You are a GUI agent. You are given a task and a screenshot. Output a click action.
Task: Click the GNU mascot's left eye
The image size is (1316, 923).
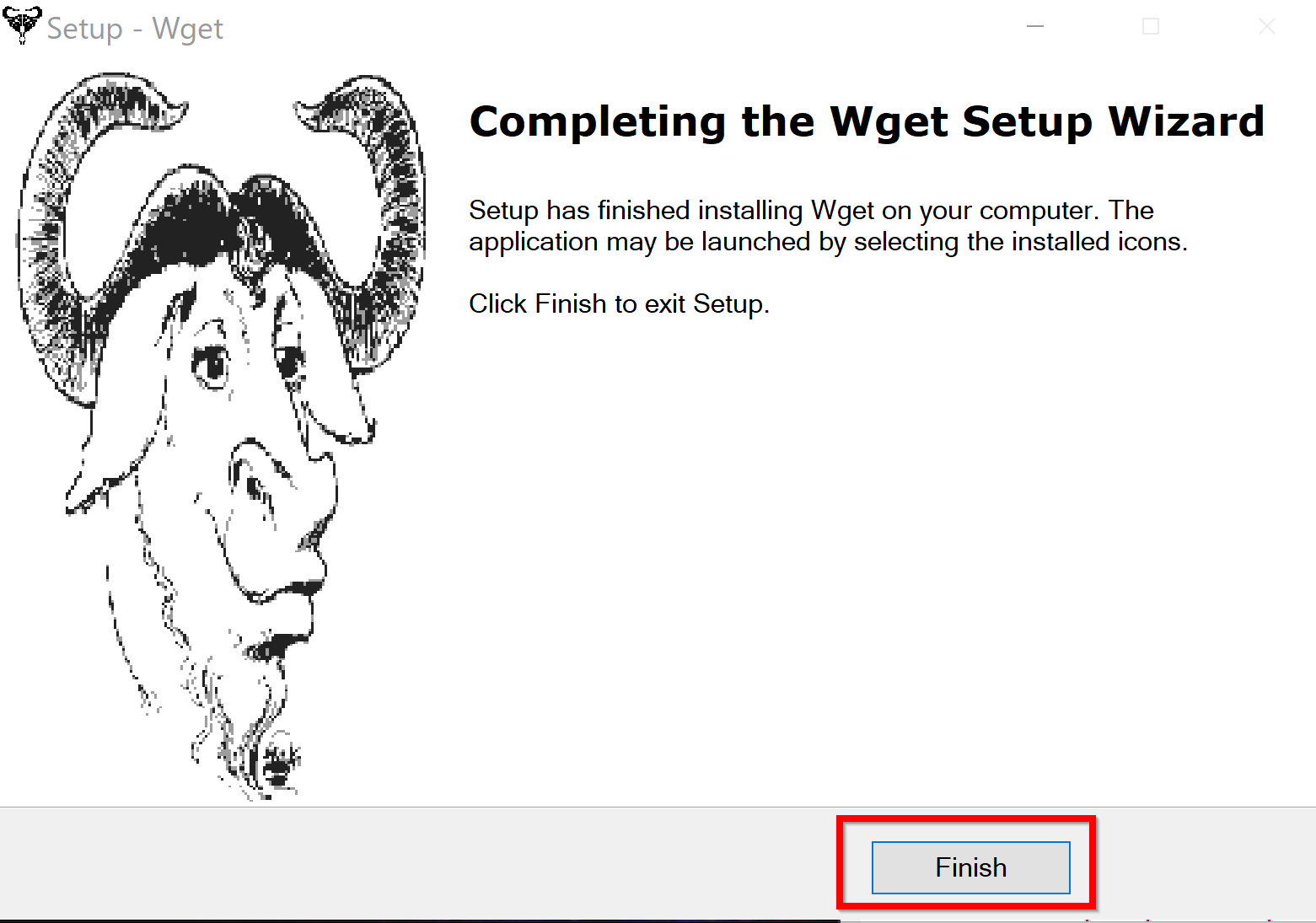[x=211, y=365]
